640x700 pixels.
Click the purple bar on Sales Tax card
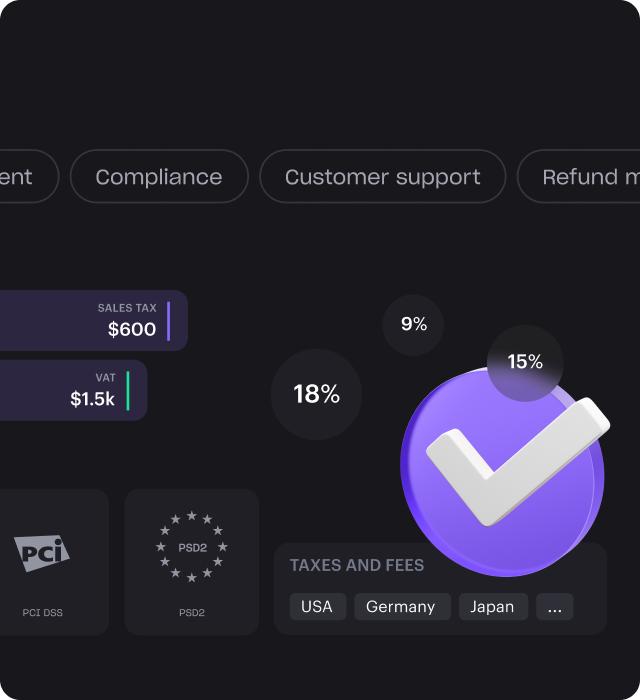168,320
